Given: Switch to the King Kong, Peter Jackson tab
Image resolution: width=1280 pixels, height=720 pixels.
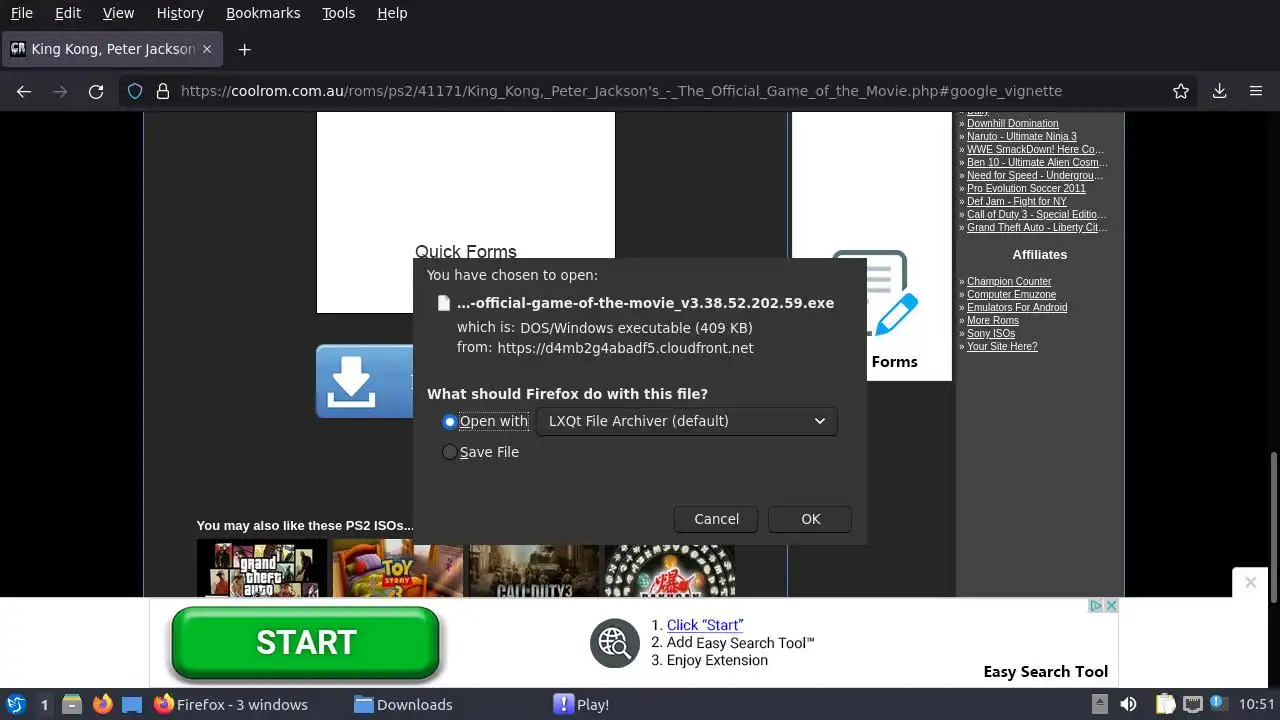Looking at the screenshot, I should (111, 49).
